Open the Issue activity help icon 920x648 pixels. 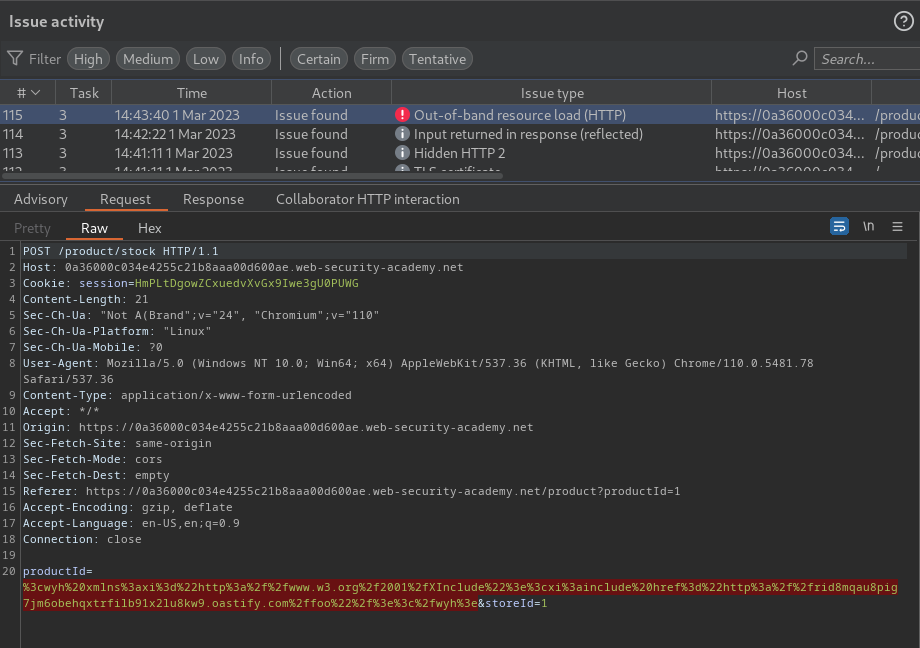coord(904,21)
